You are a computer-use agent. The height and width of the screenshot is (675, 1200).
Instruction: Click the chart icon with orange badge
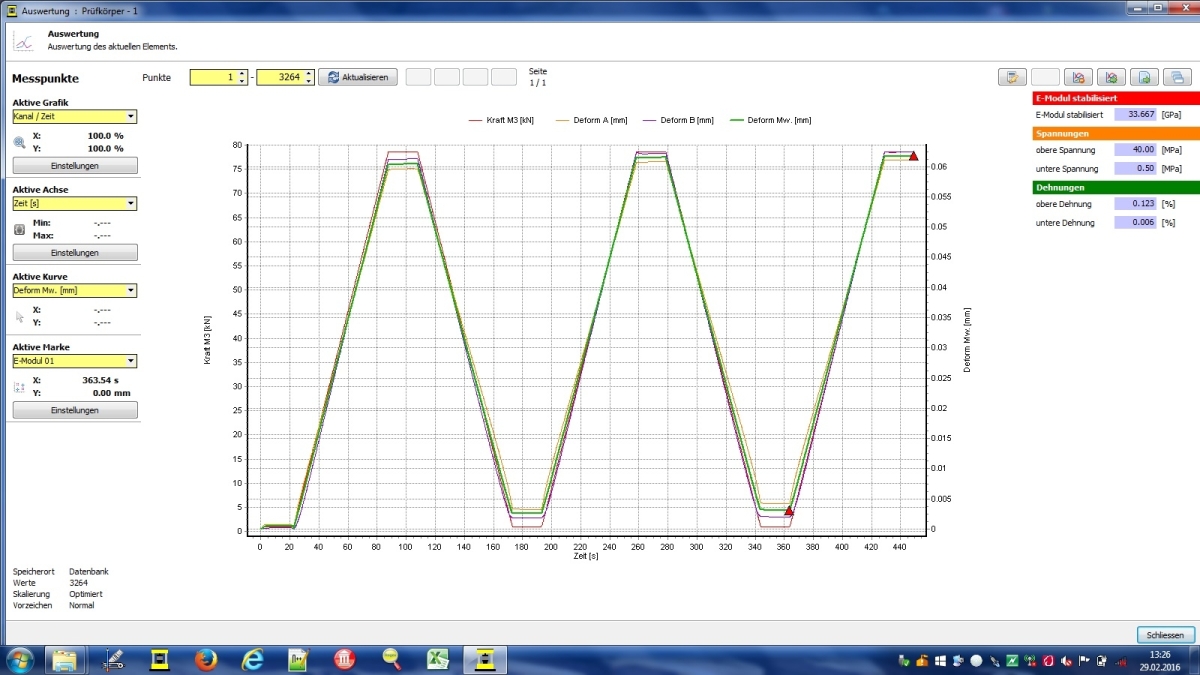click(x=1077, y=77)
